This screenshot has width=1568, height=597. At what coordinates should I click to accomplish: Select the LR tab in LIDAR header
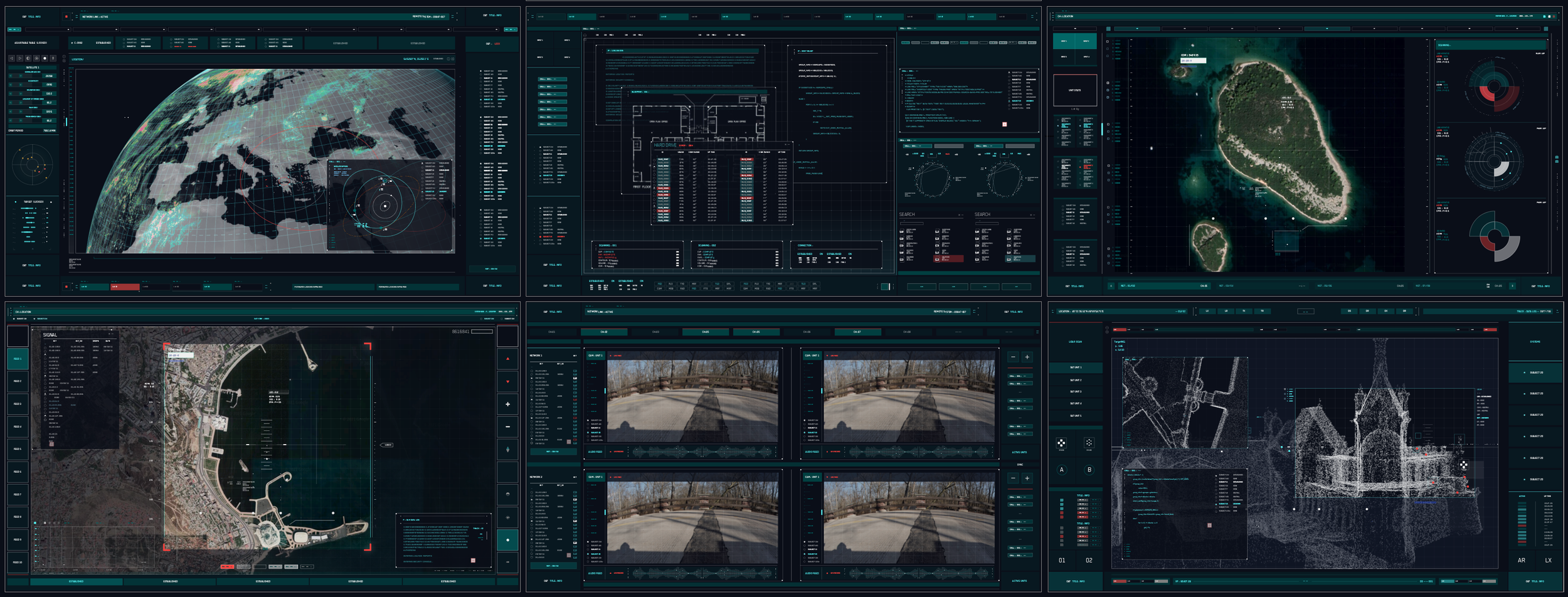(1226, 311)
